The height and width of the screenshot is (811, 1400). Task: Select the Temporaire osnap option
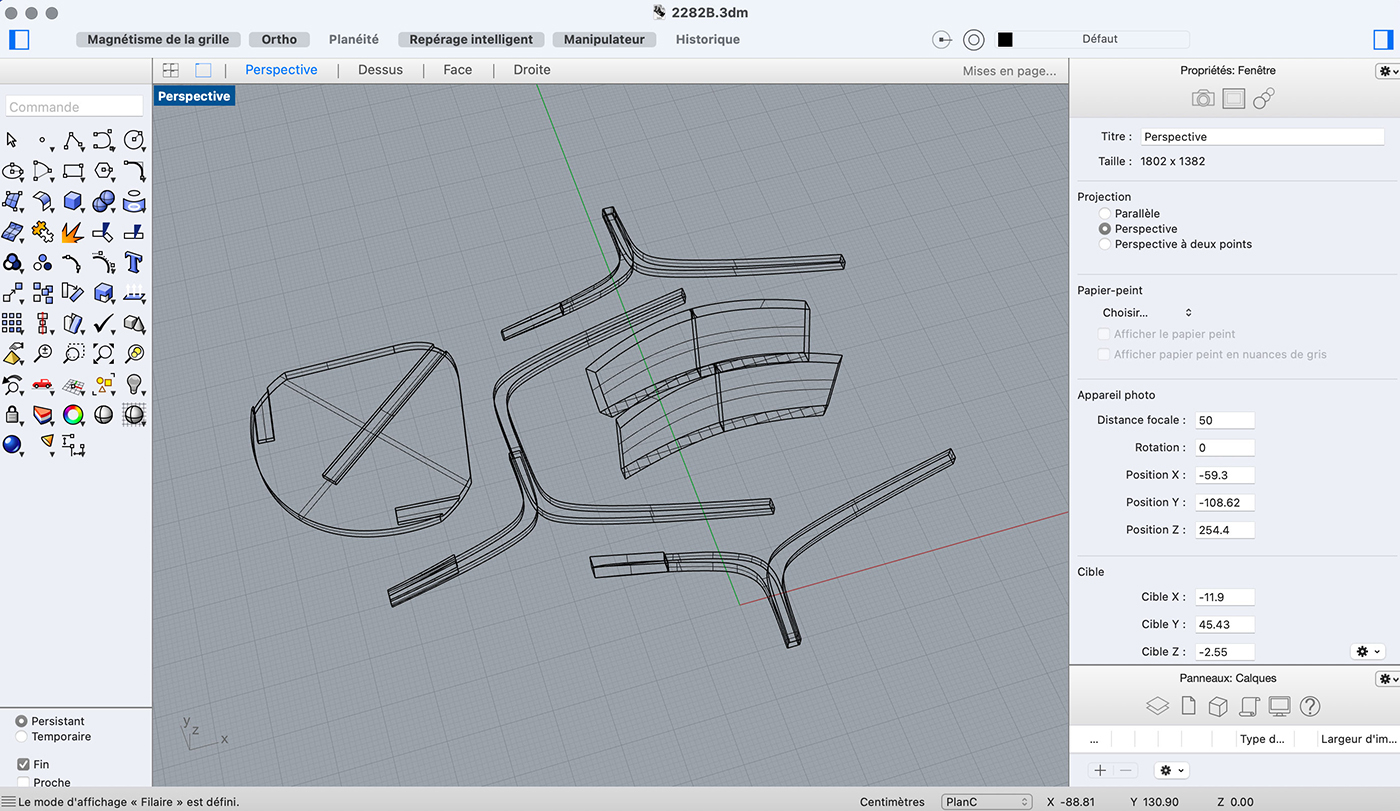tap(22, 736)
